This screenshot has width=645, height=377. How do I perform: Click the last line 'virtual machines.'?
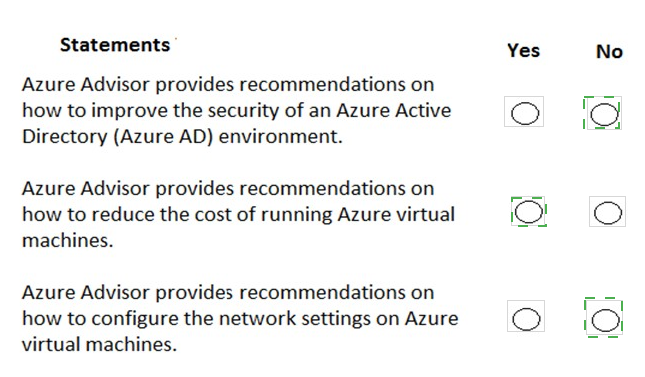(99, 344)
